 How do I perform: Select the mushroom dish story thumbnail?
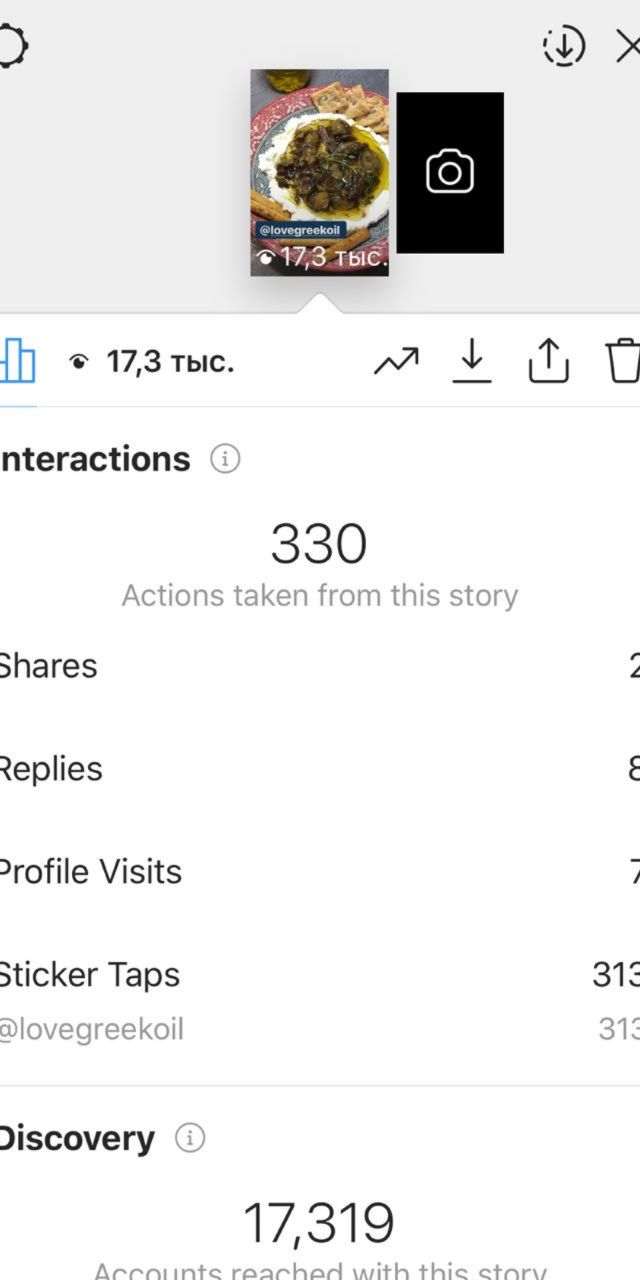click(319, 172)
